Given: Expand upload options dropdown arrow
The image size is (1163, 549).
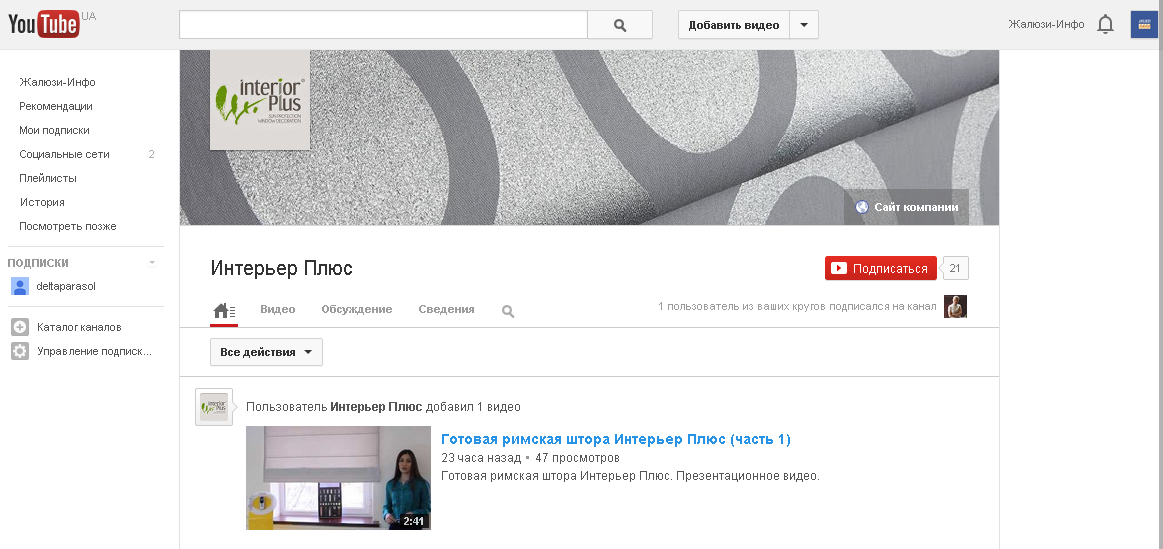Looking at the screenshot, I should pos(804,25).
